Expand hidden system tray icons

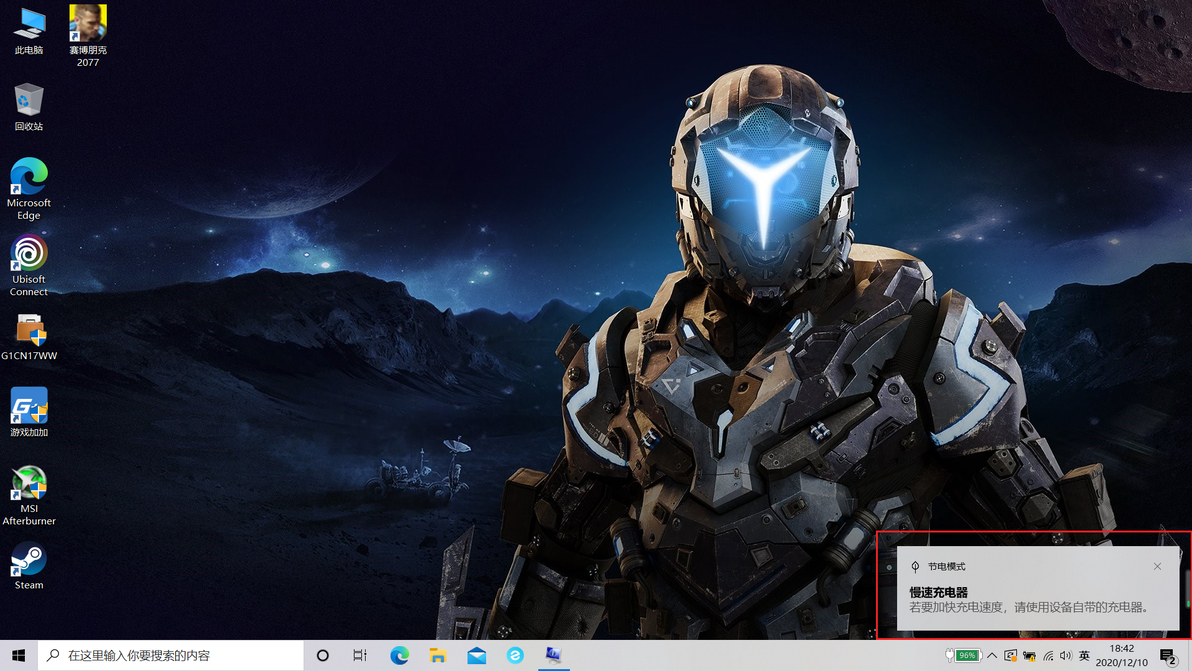coord(992,655)
